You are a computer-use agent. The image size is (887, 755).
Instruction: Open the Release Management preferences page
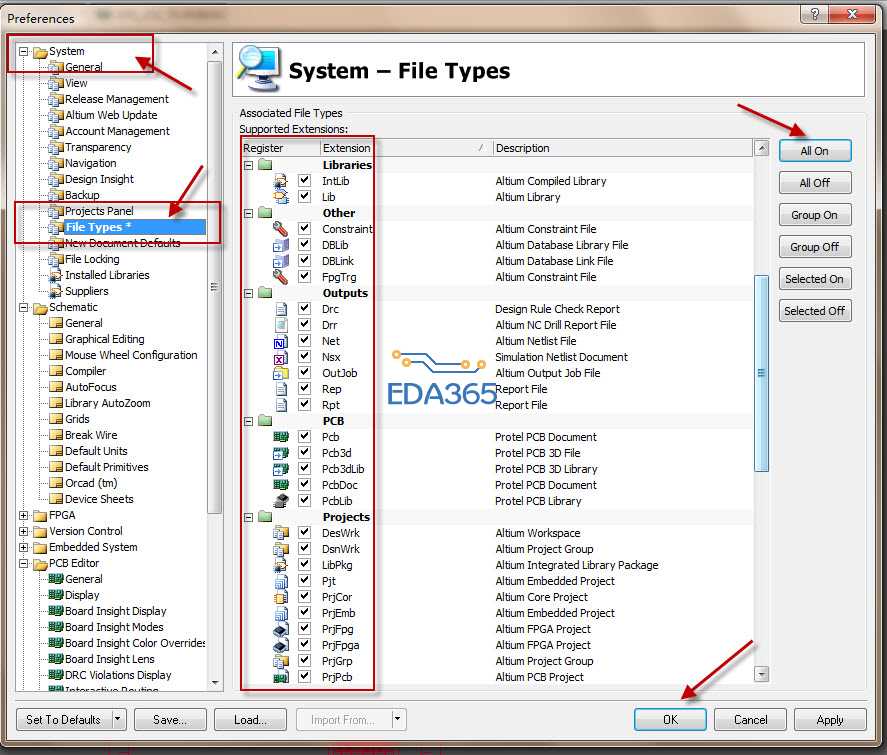click(x=117, y=99)
